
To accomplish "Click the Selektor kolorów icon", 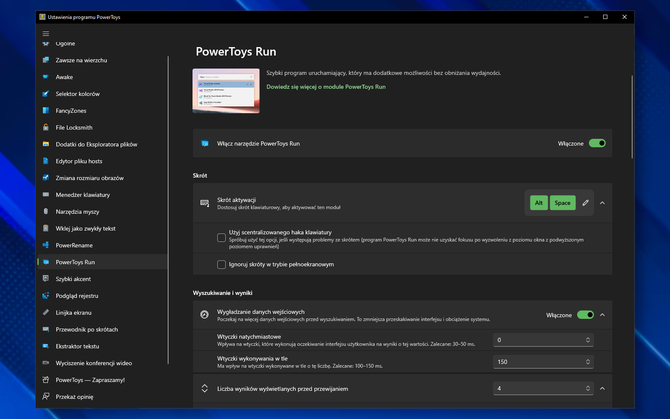I will [46, 94].
